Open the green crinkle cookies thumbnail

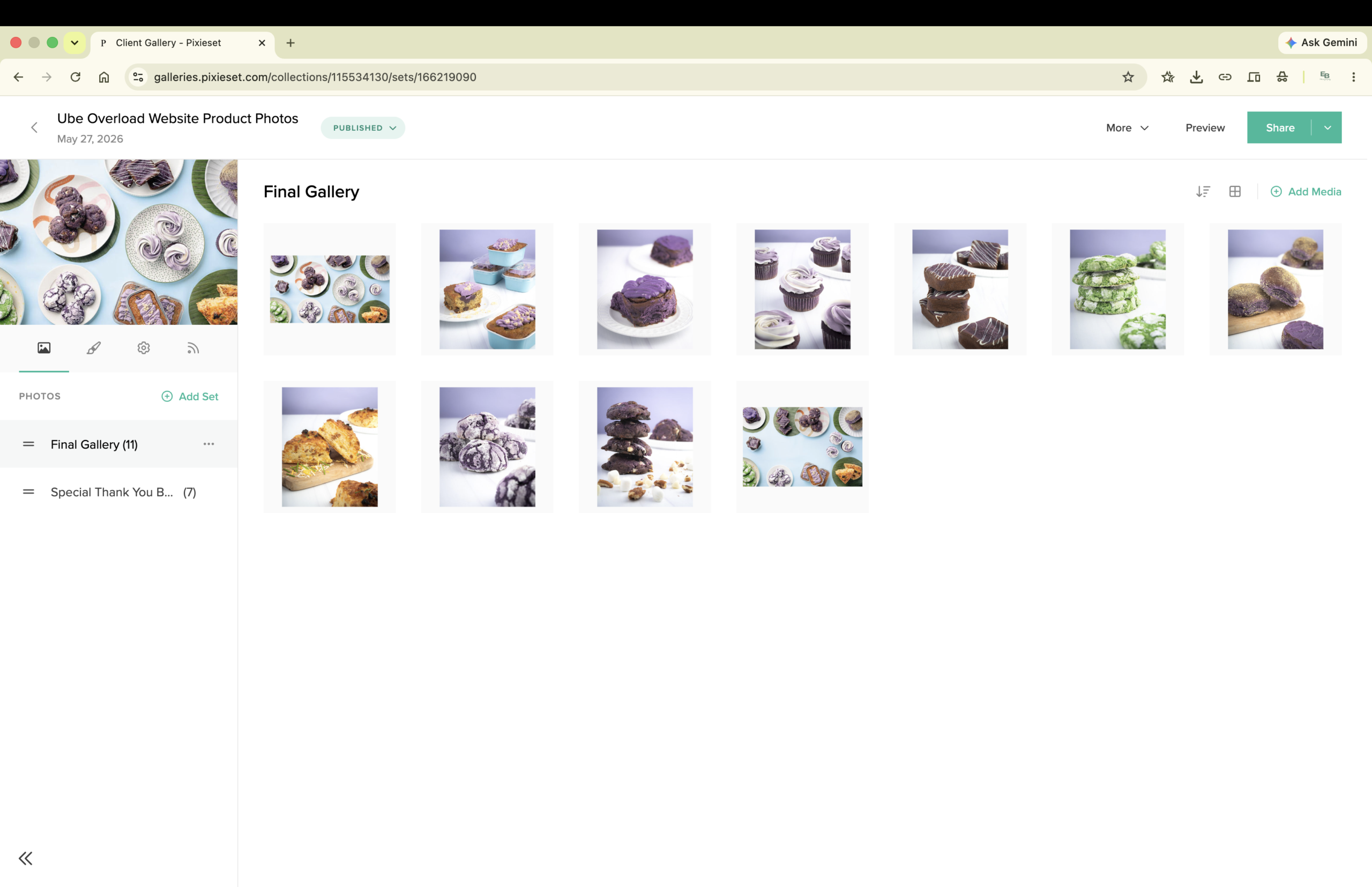pos(1117,290)
